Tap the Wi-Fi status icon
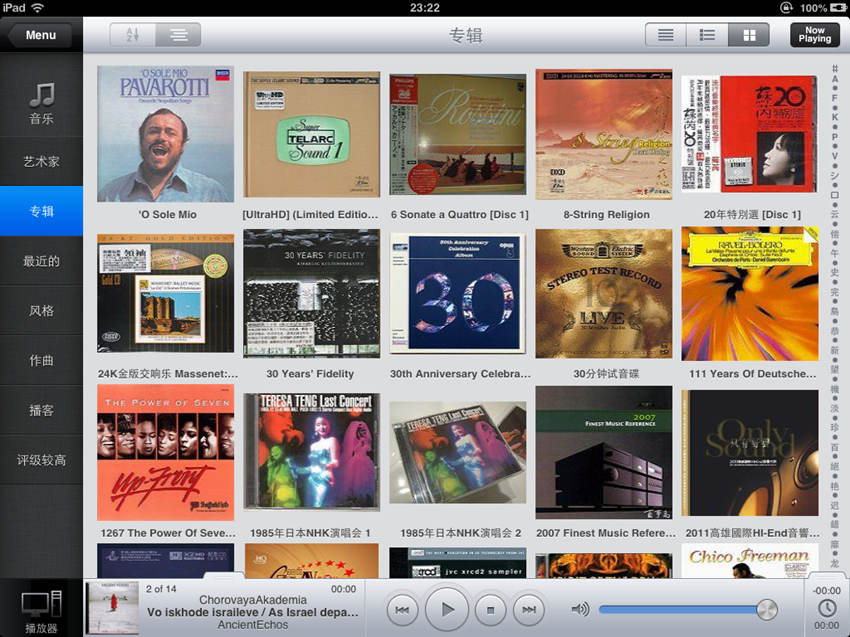Image resolution: width=850 pixels, height=637 pixels. pyautogui.click(x=37, y=8)
